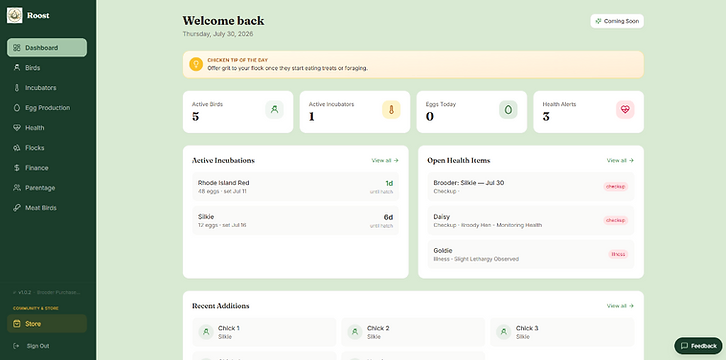Image resolution: width=726 pixels, height=360 pixels.
Task: Click the Store bag icon
Action: tap(17, 324)
